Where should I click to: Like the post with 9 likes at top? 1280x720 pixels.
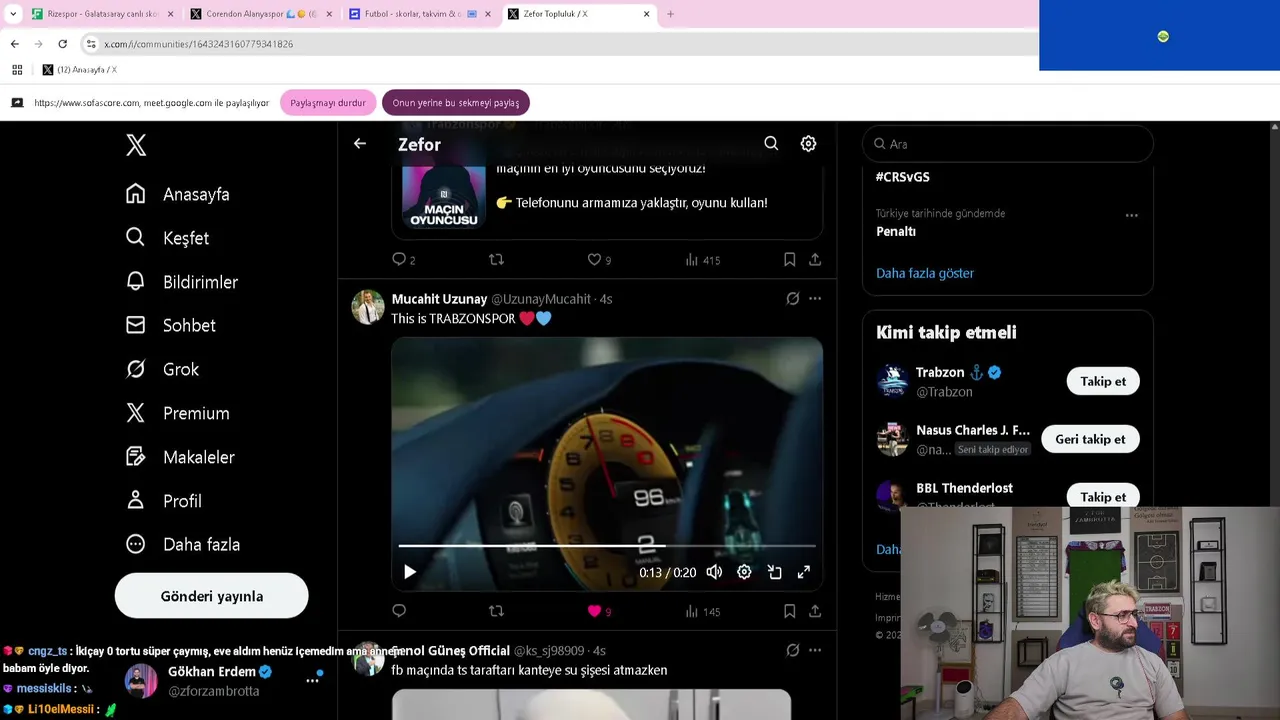coord(594,260)
